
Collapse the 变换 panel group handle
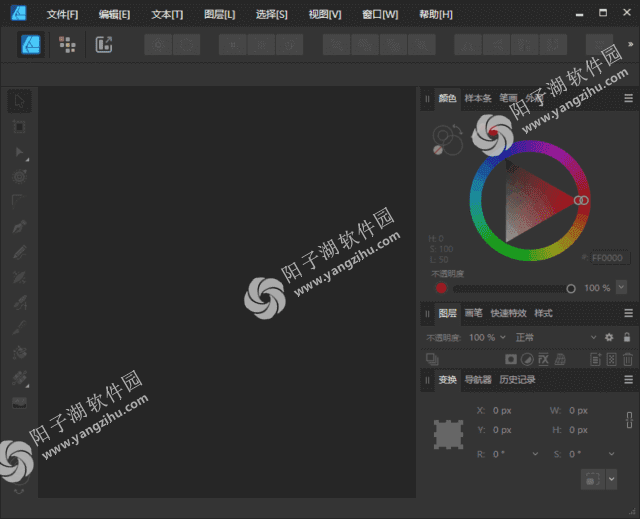427,380
